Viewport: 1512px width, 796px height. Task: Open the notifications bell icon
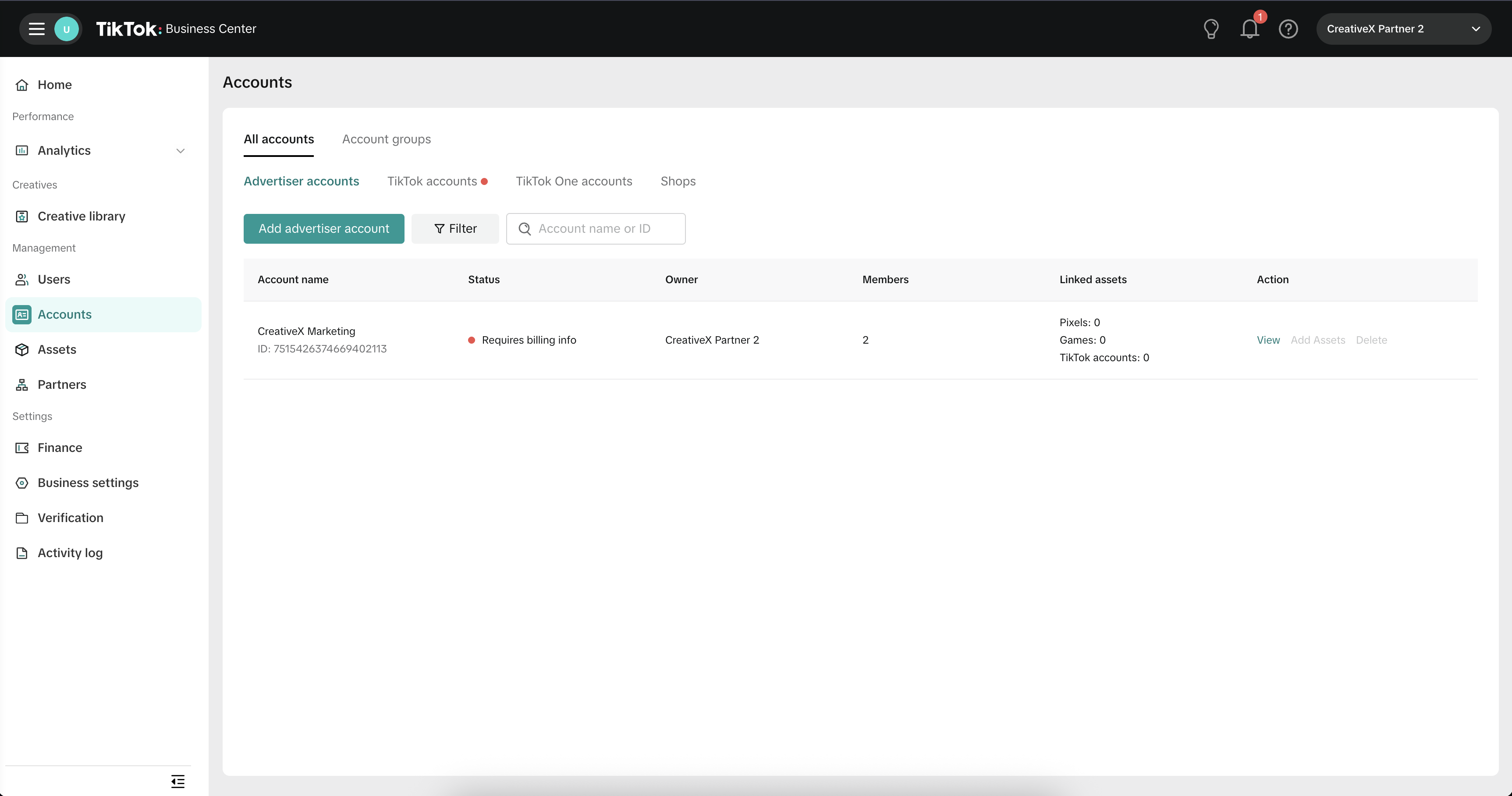click(x=1249, y=29)
